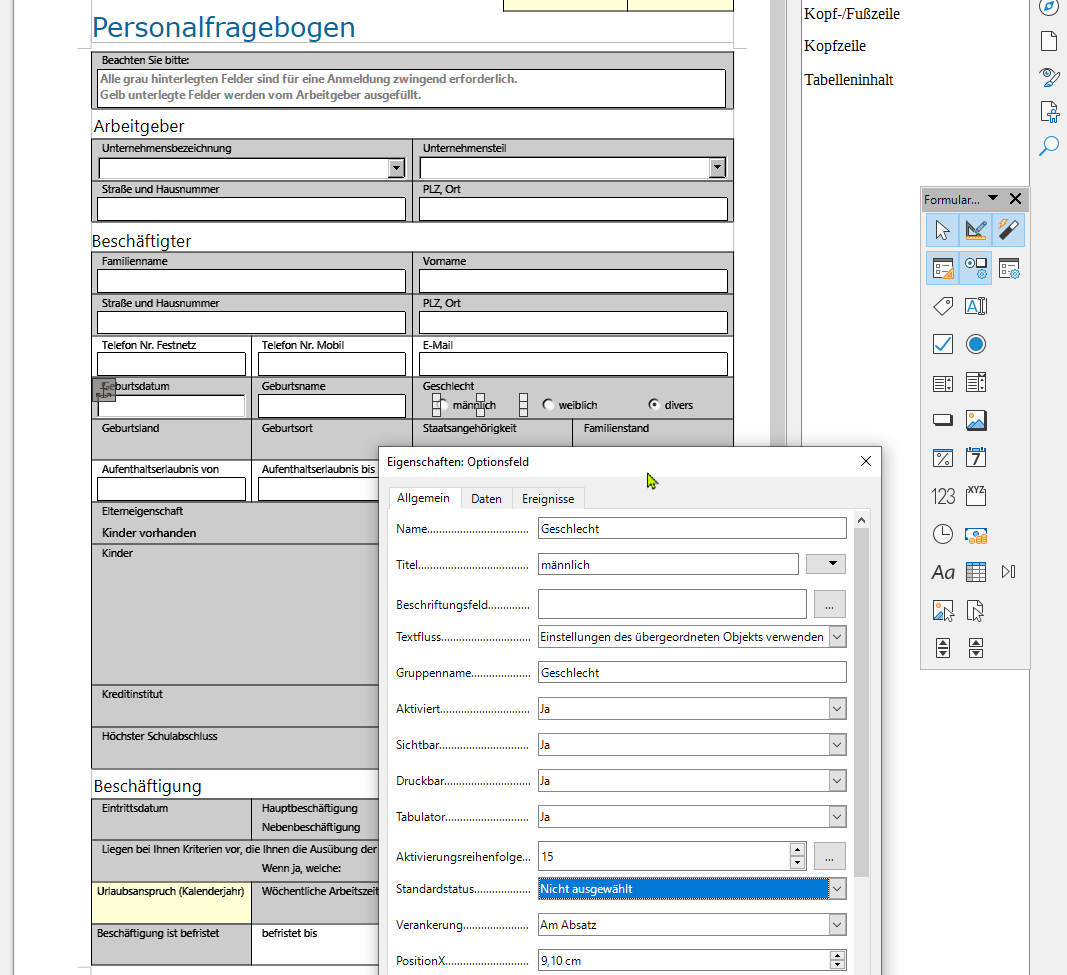
Task: Select Tabelleninhalt style in sidebar
Action: tap(849, 80)
